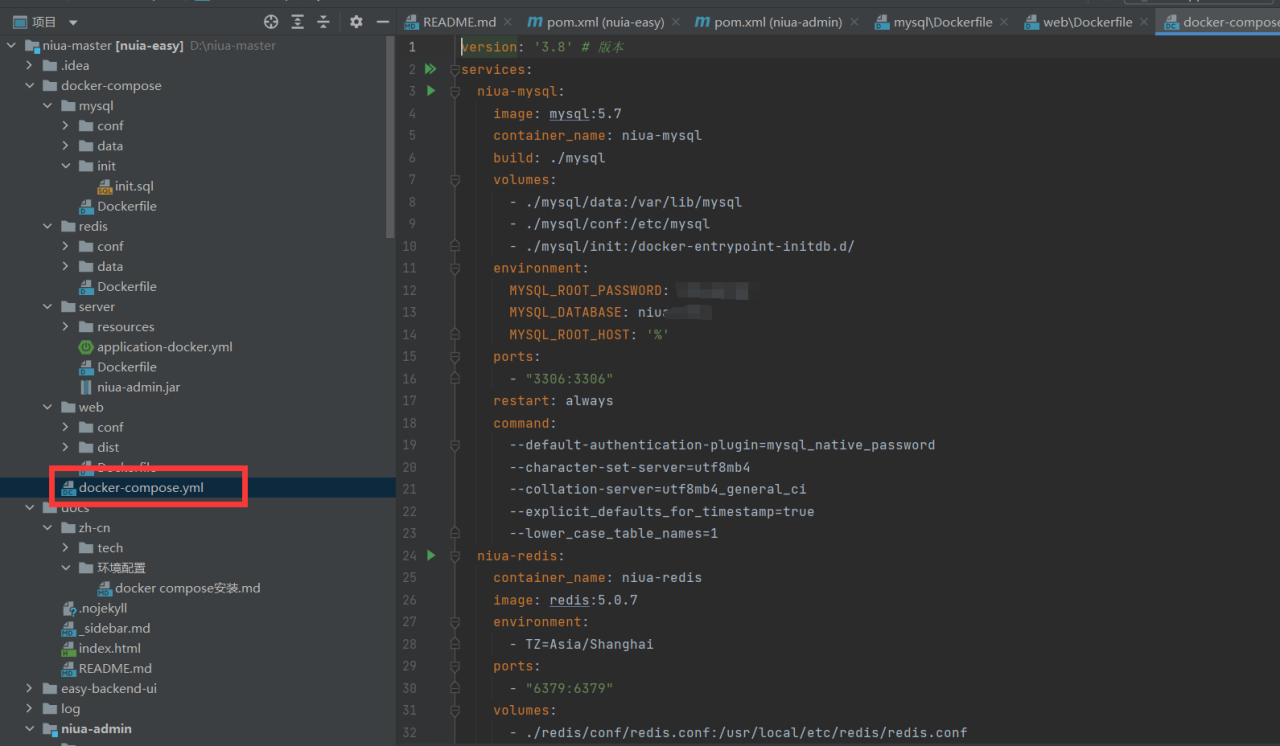The image size is (1280, 746).
Task: Open application-docker.yml file
Action: [164, 347]
